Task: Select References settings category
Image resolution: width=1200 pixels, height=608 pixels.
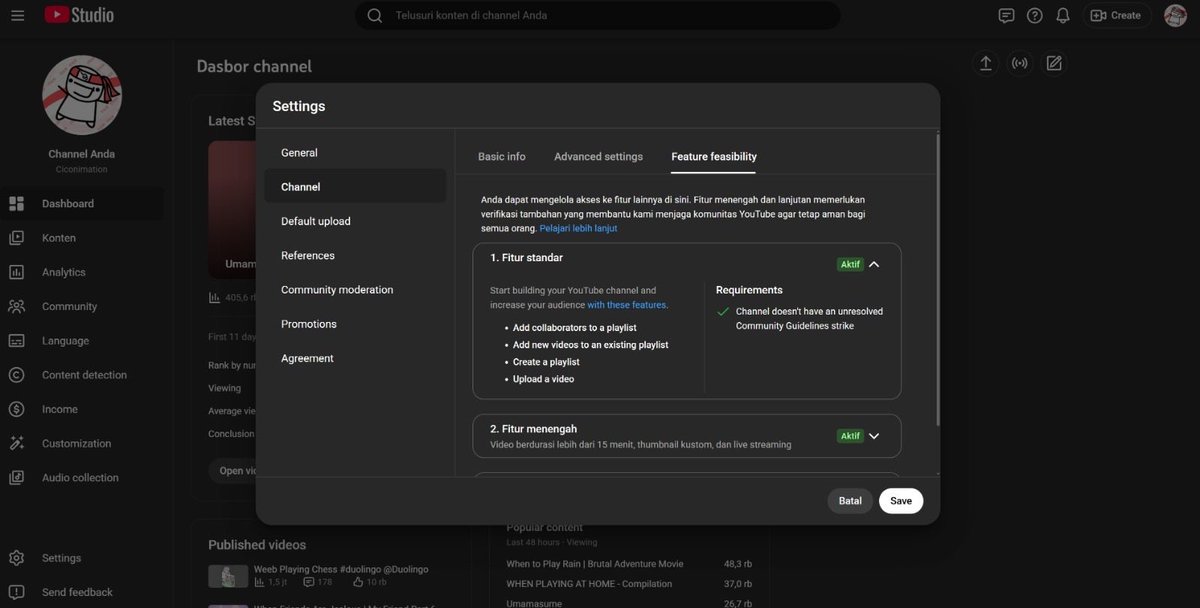Action: pos(355,255)
